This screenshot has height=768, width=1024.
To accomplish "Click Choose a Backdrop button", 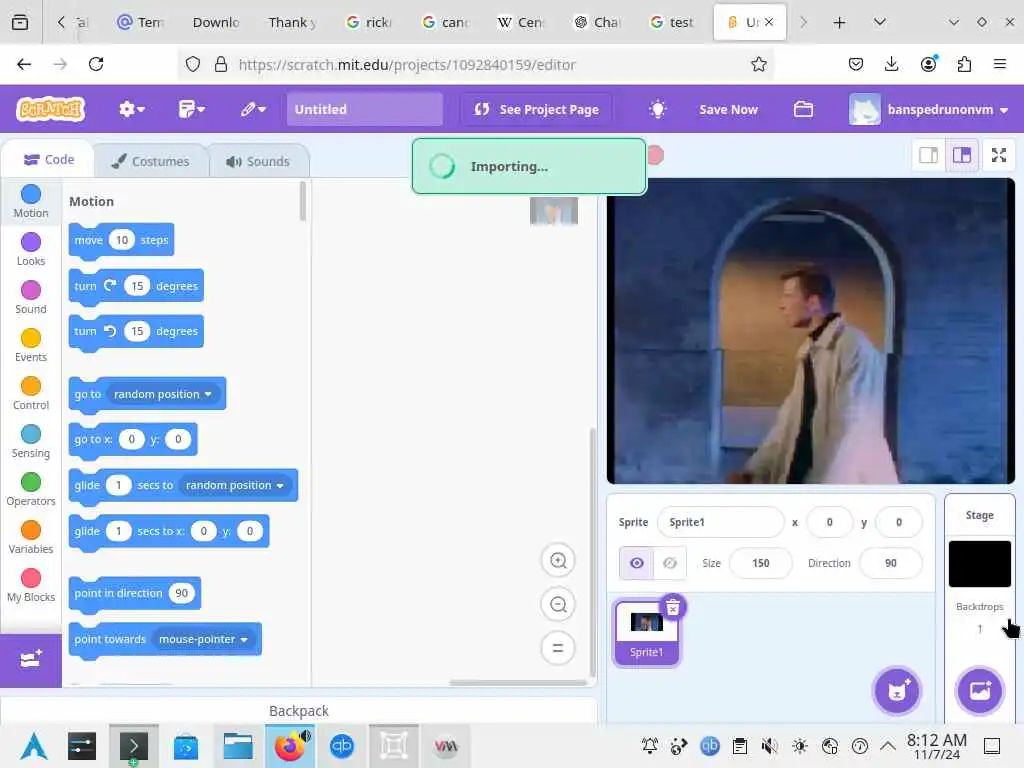I will 980,691.
